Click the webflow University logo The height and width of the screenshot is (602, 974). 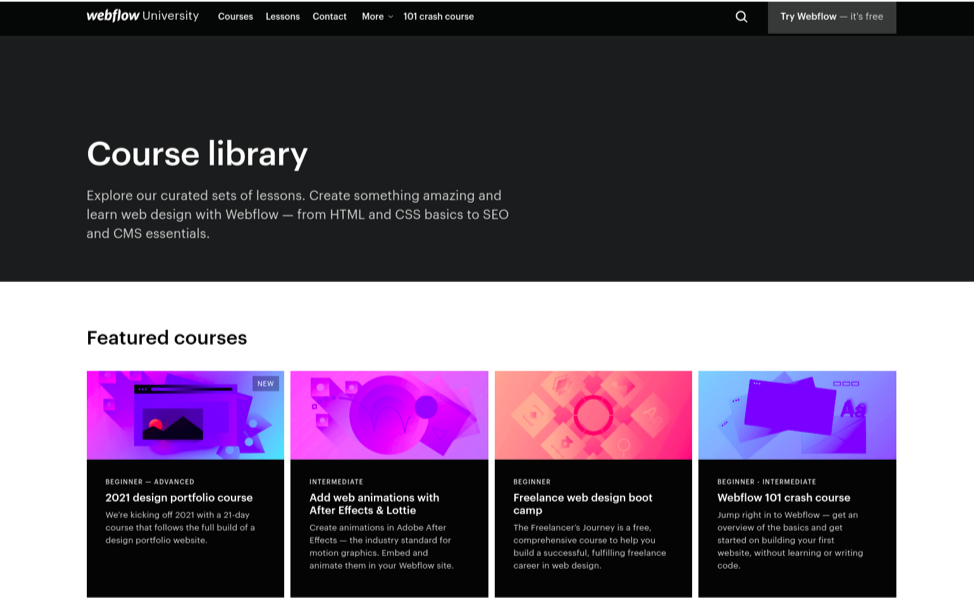142,16
